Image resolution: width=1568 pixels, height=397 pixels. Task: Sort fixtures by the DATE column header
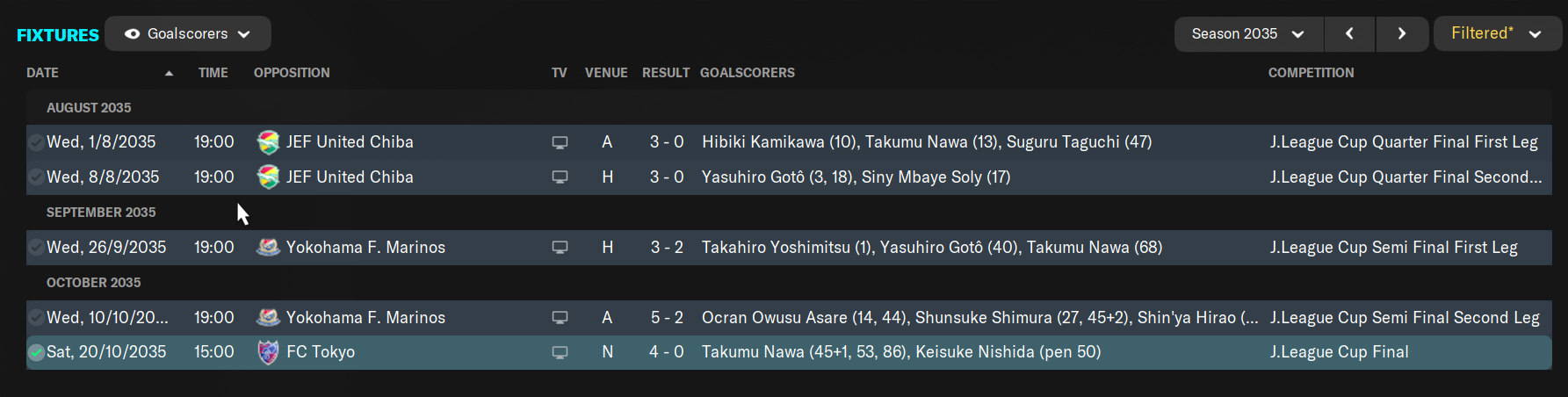coord(42,73)
